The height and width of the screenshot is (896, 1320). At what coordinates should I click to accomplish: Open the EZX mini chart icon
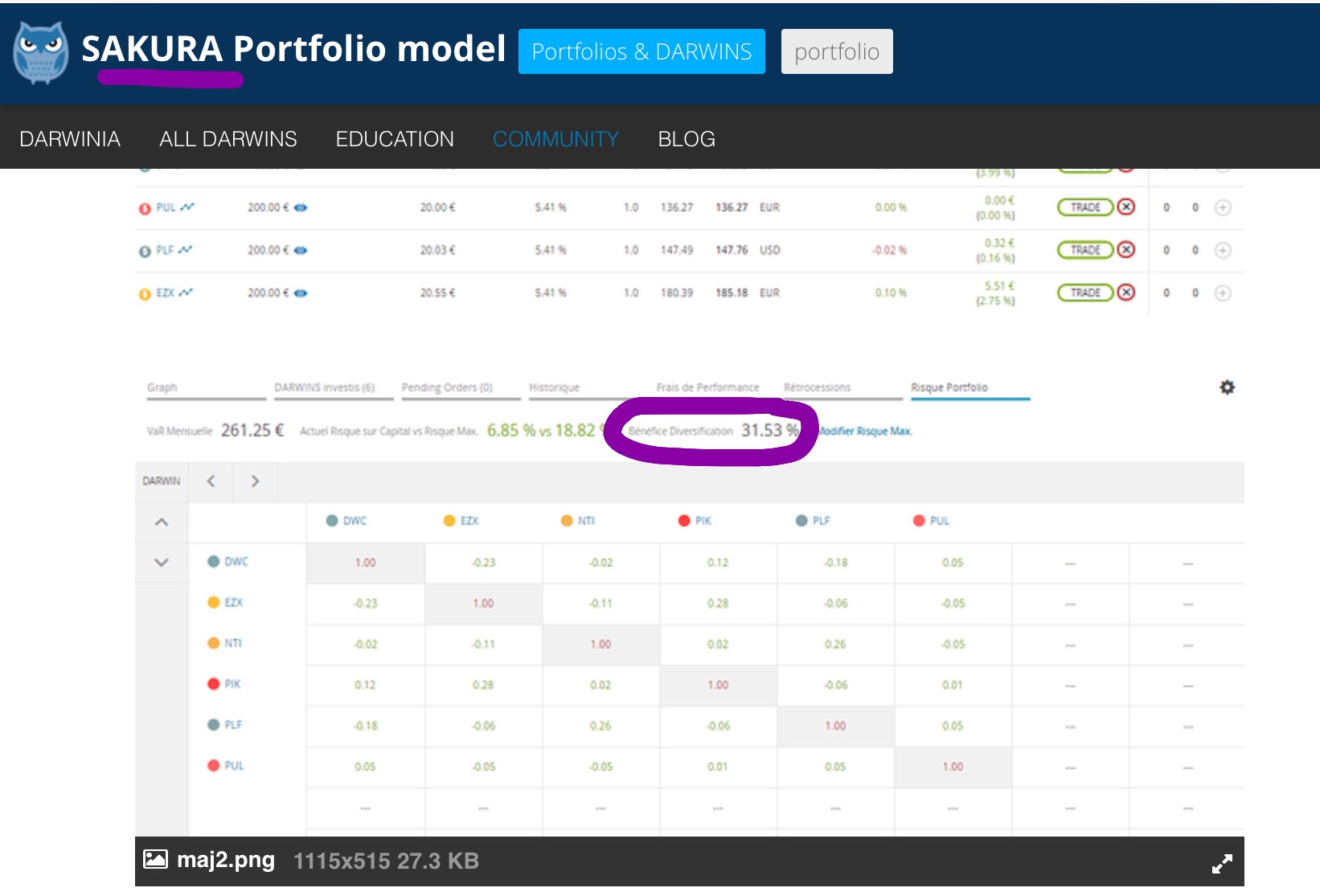pos(186,293)
